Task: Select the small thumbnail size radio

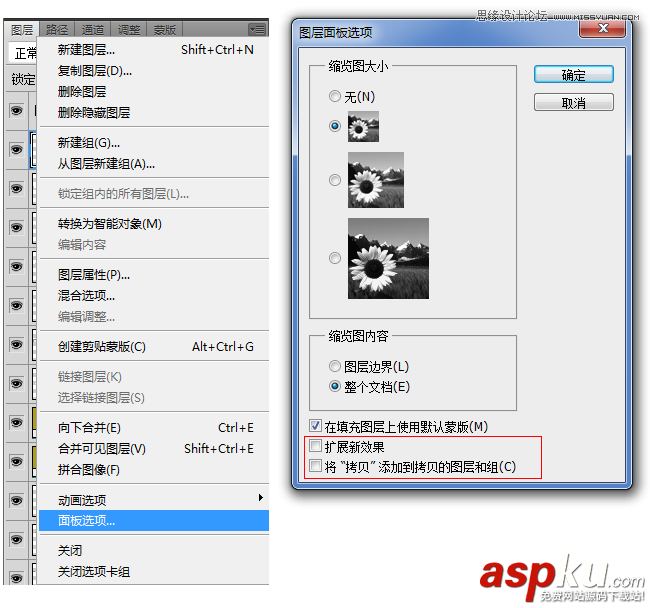Action: click(335, 126)
